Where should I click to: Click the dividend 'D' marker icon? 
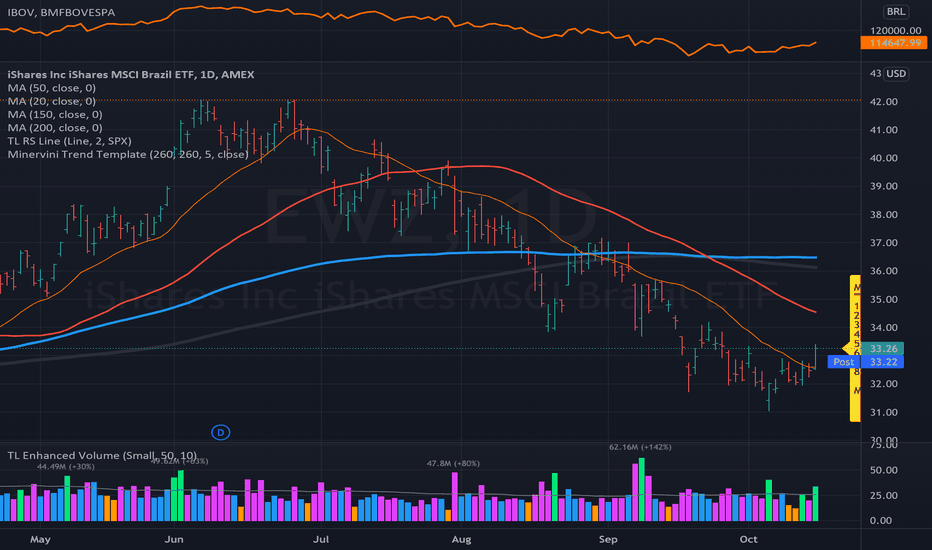point(221,432)
